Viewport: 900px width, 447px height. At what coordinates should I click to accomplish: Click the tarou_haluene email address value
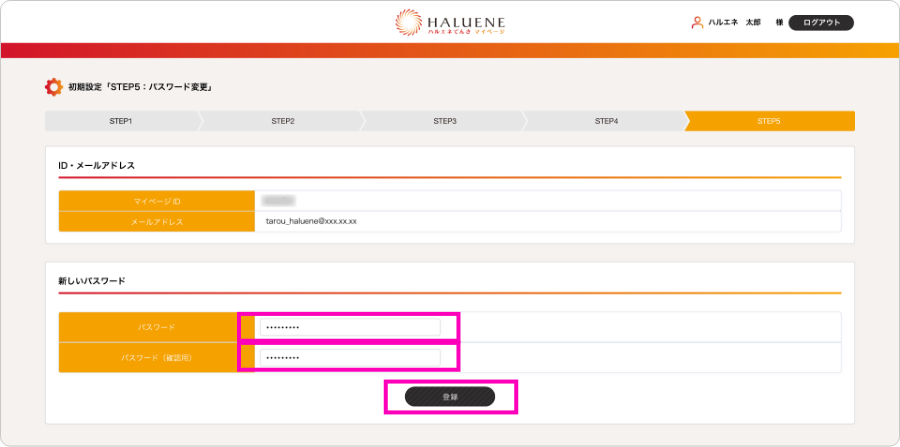(x=311, y=221)
